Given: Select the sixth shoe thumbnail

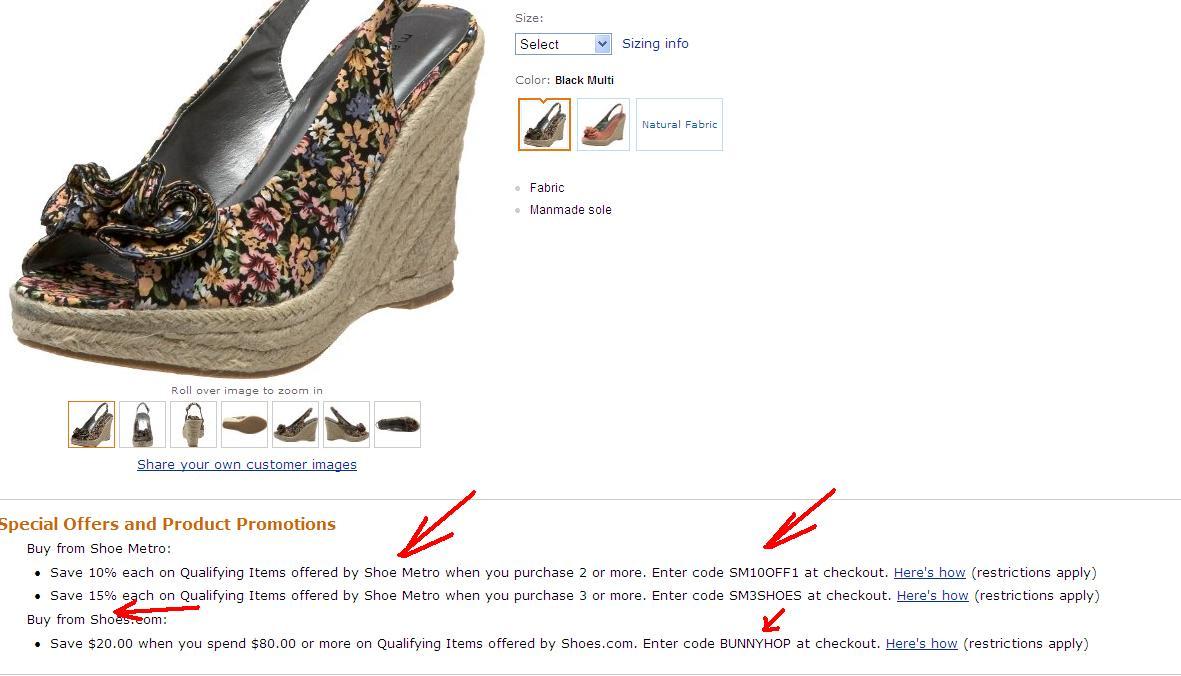Looking at the screenshot, I should click(346, 425).
